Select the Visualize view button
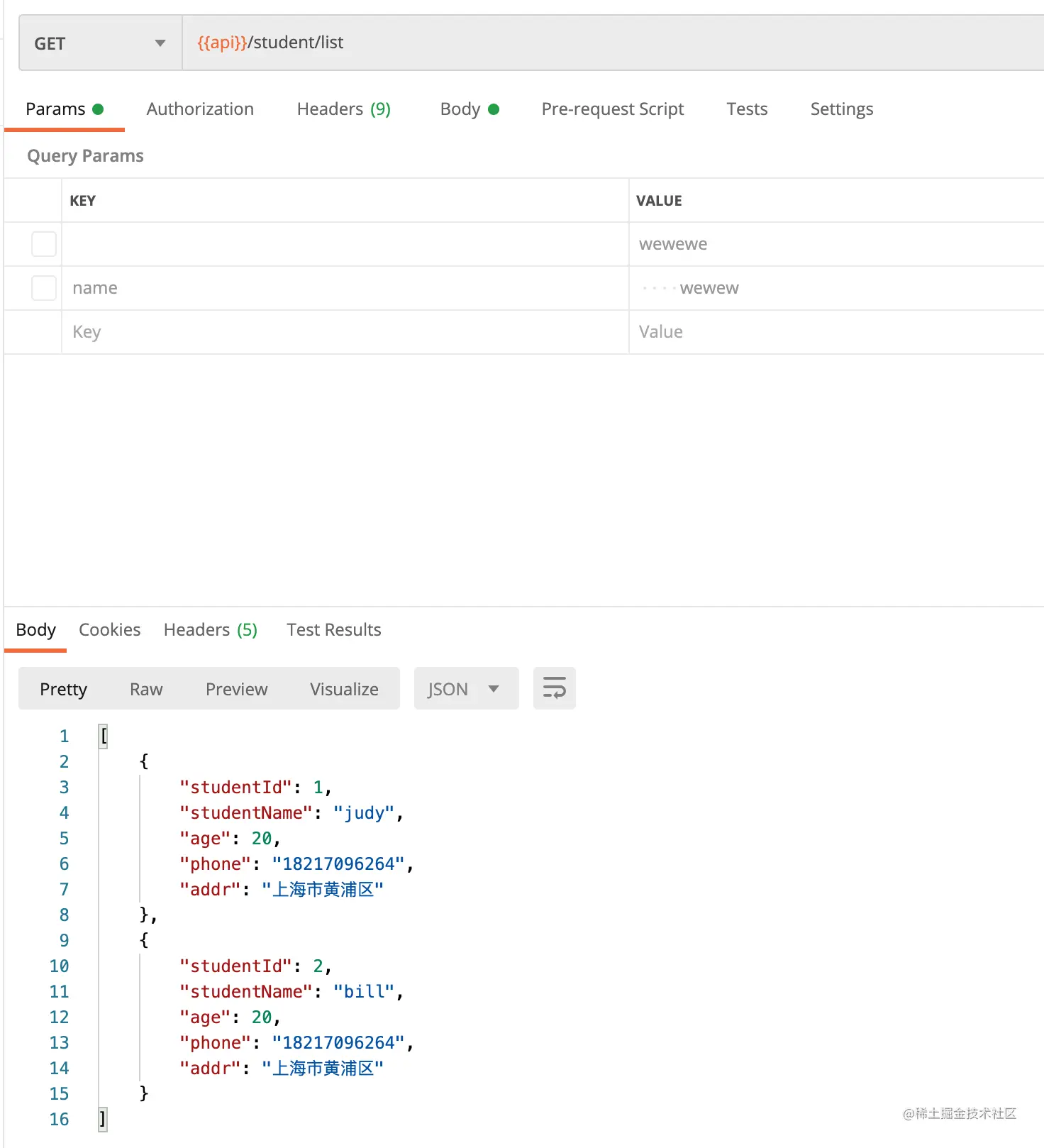 [x=344, y=689]
